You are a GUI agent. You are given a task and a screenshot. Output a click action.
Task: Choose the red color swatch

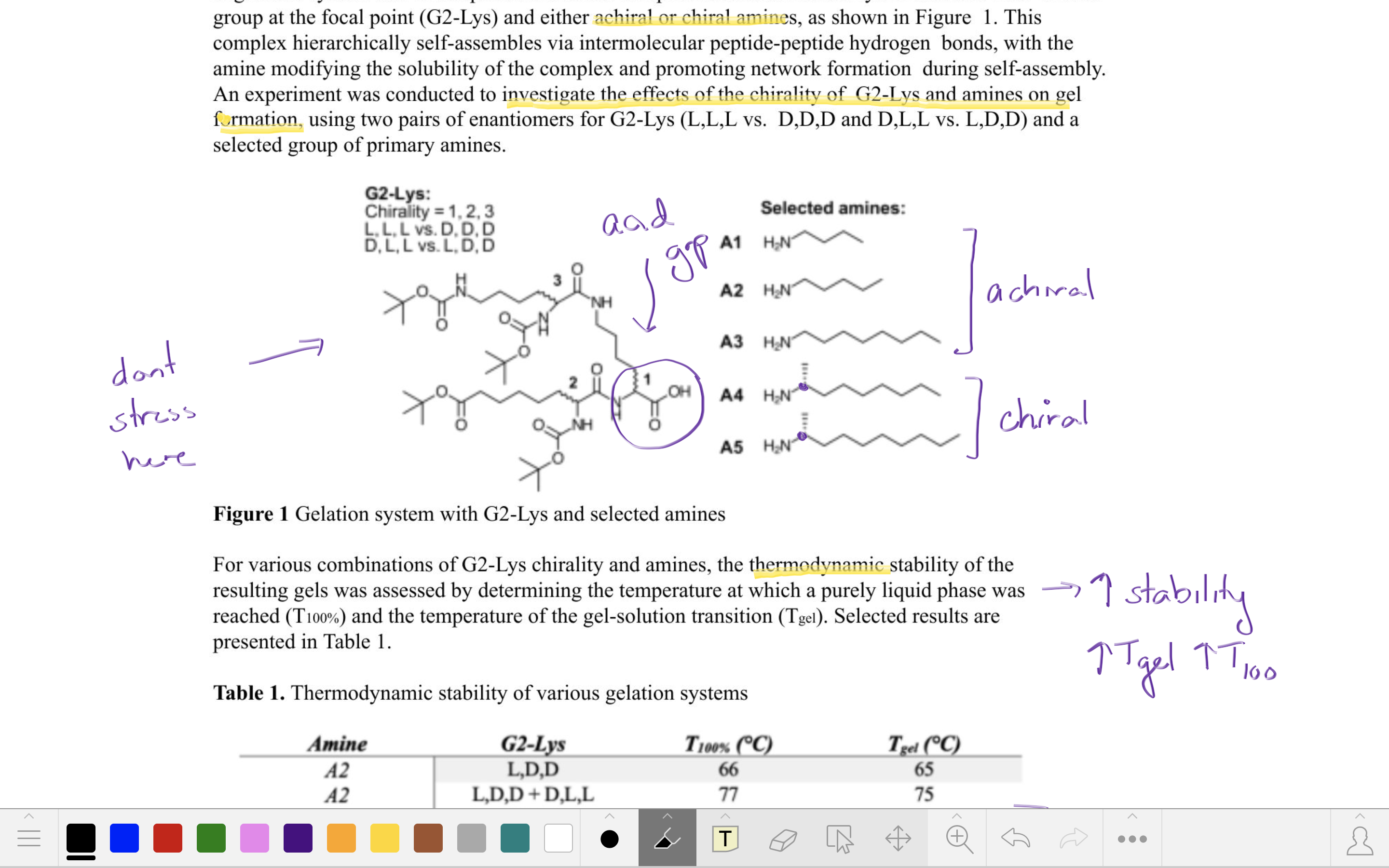click(x=168, y=838)
